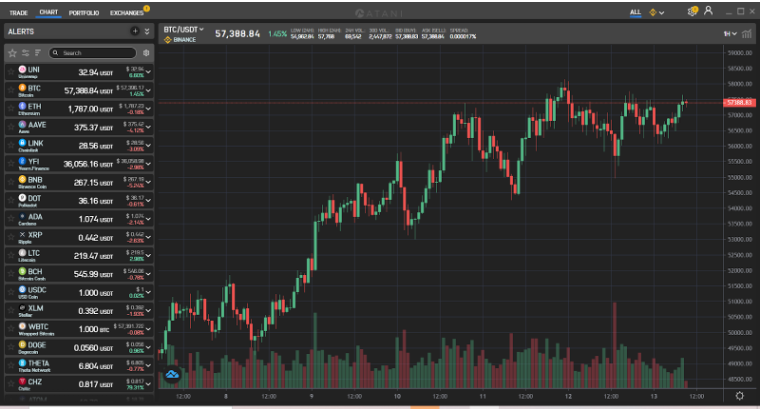Image resolution: width=761 pixels, height=409 pixels.
Task: Expand the LINK row chevron
Action: click(x=148, y=146)
